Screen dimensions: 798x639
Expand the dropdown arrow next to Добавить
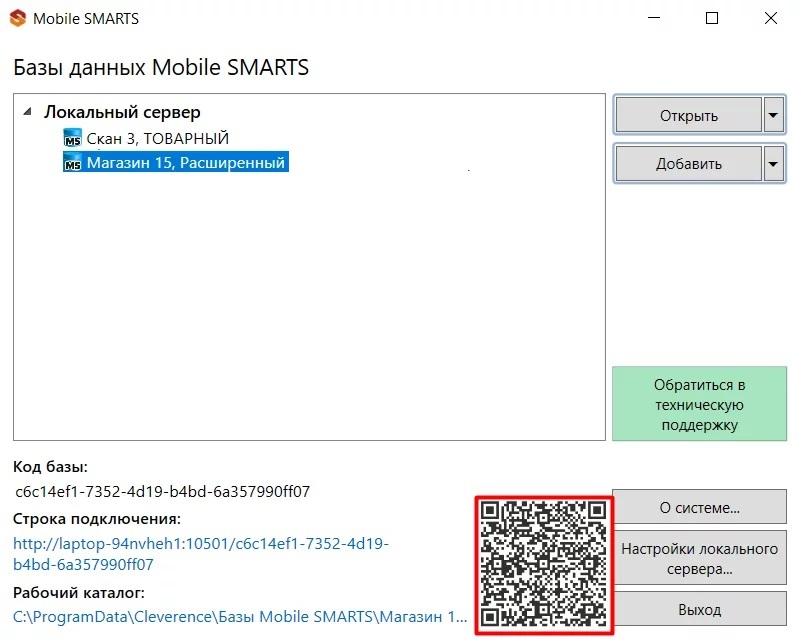pos(774,163)
